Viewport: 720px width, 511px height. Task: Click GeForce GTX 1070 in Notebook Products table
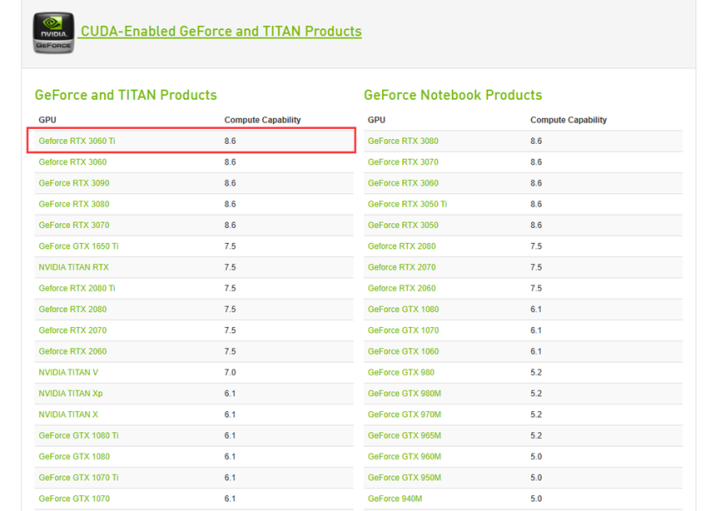point(403,331)
